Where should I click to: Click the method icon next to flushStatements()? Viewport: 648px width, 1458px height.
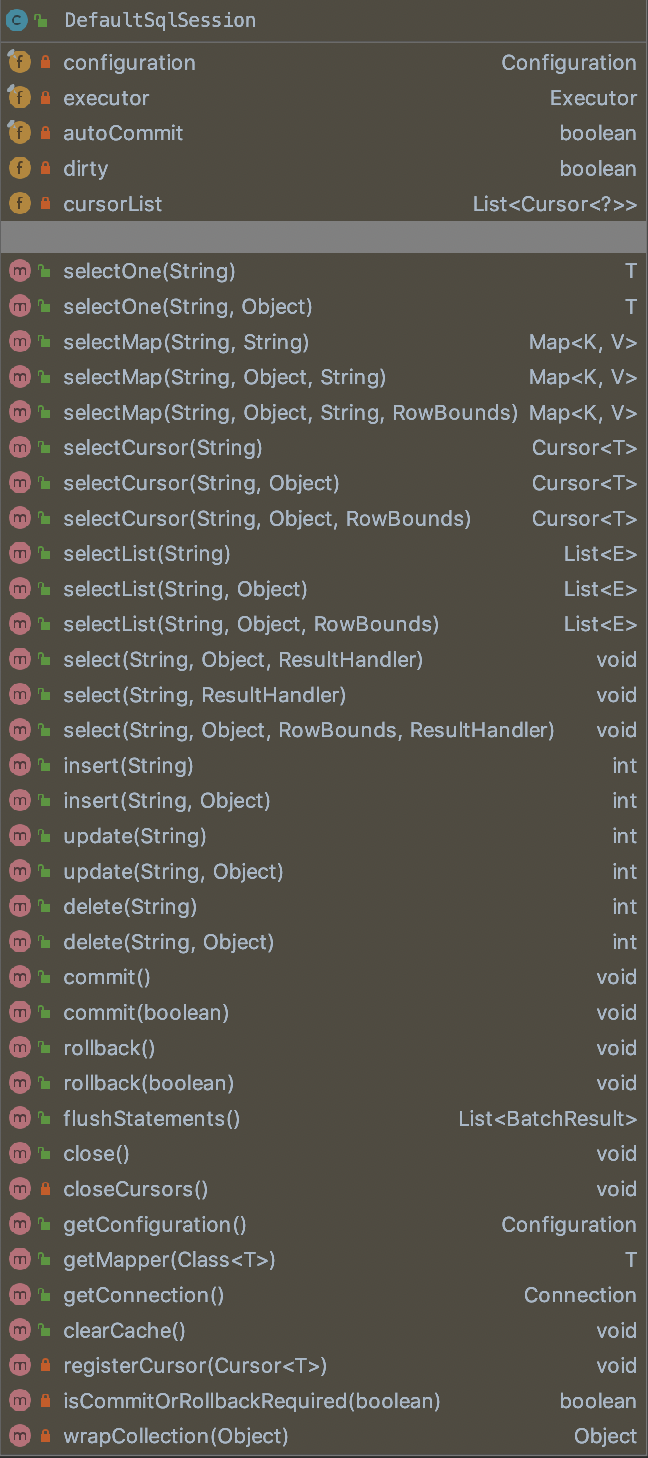point(19,1118)
